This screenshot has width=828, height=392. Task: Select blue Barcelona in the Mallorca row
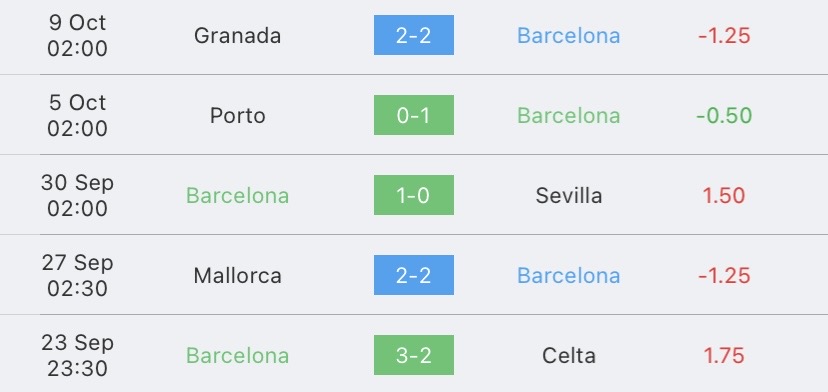(569, 275)
